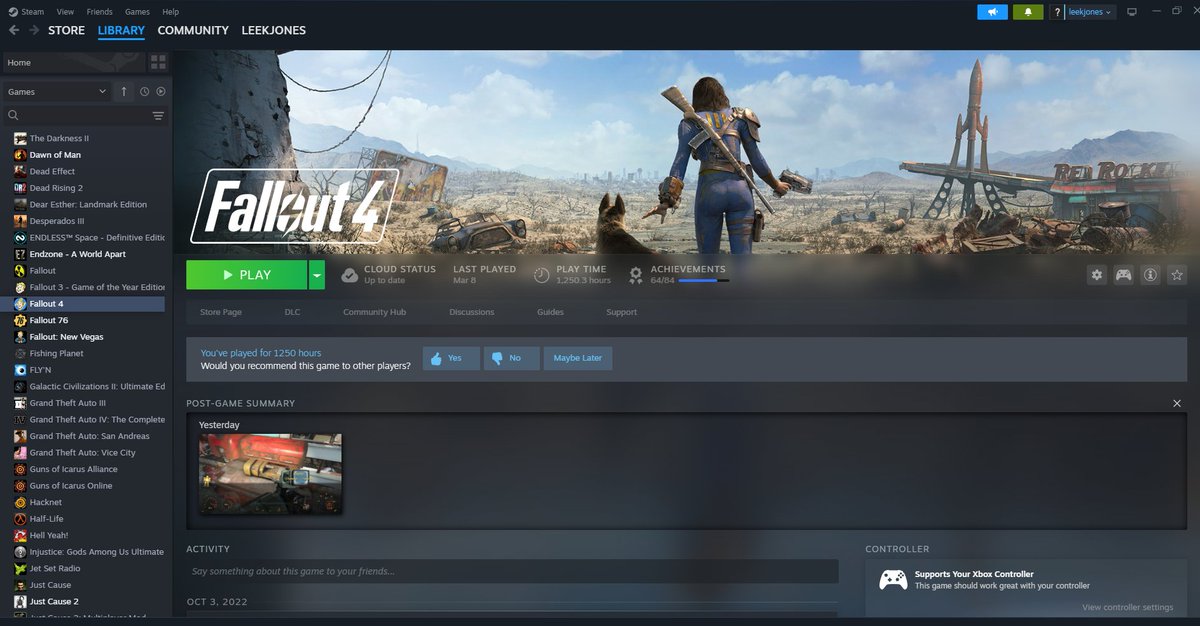Viewport: 1200px width, 626px height.
Task: Open the Games menu
Action: point(137,12)
